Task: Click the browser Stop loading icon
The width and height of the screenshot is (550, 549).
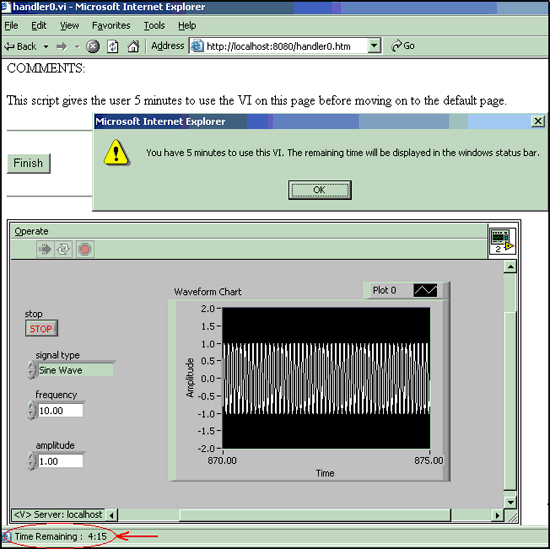Action: pyautogui.click(x=93, y=46)
